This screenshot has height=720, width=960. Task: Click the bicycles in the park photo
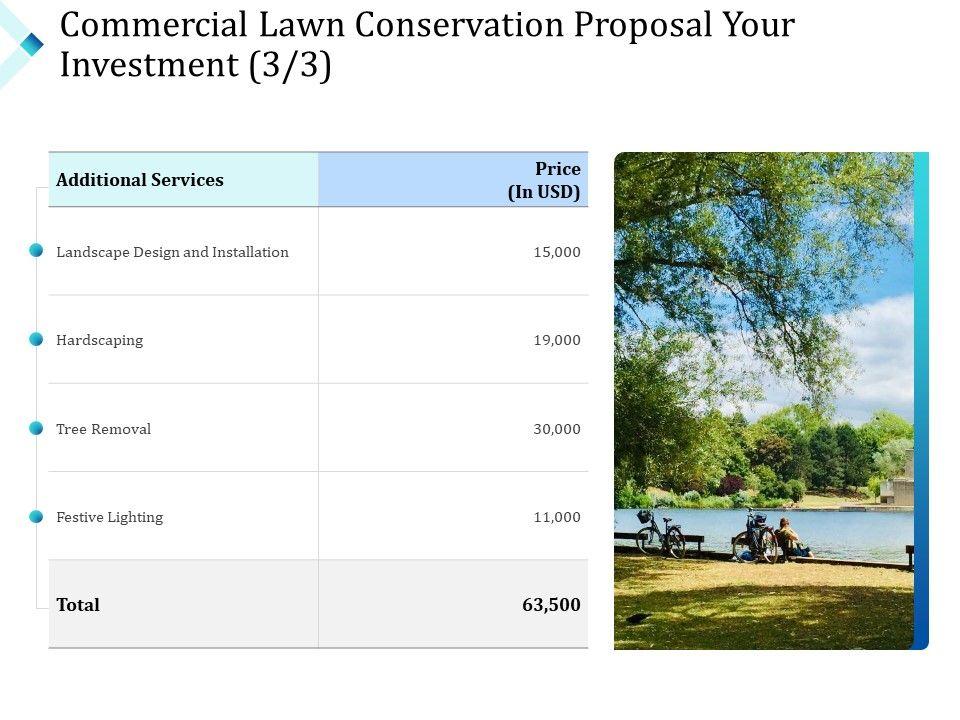[x=661, y=537]
